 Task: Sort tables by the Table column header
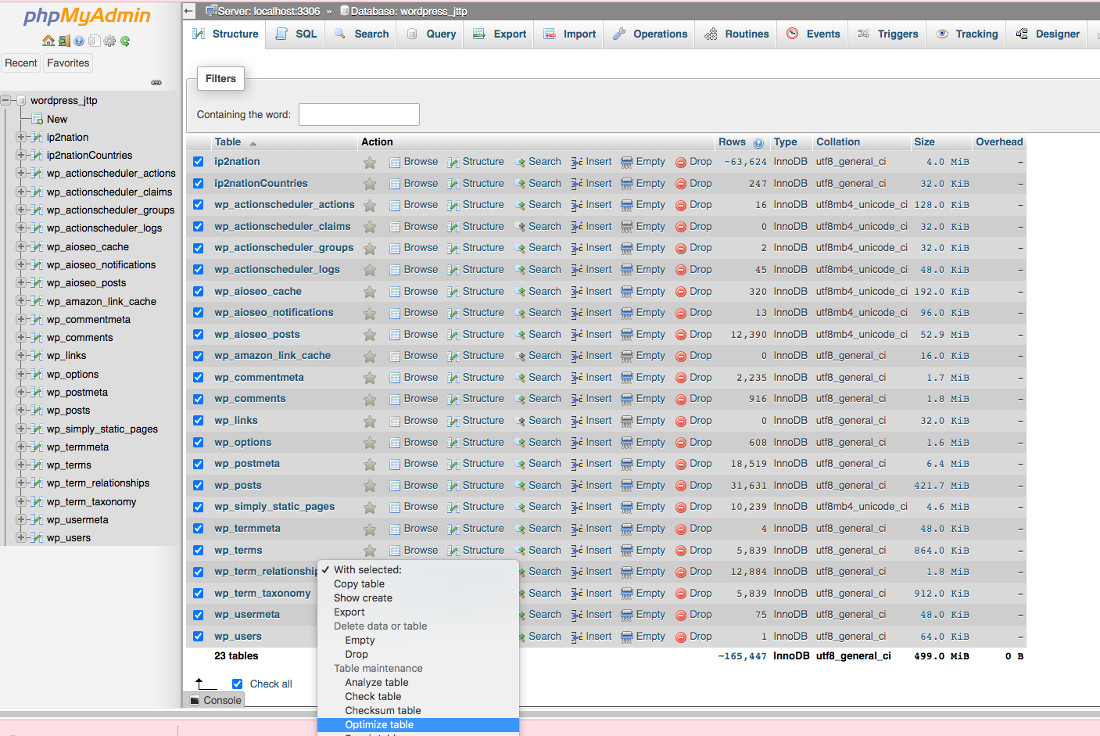pyautogui.click(x=228, y=141)
